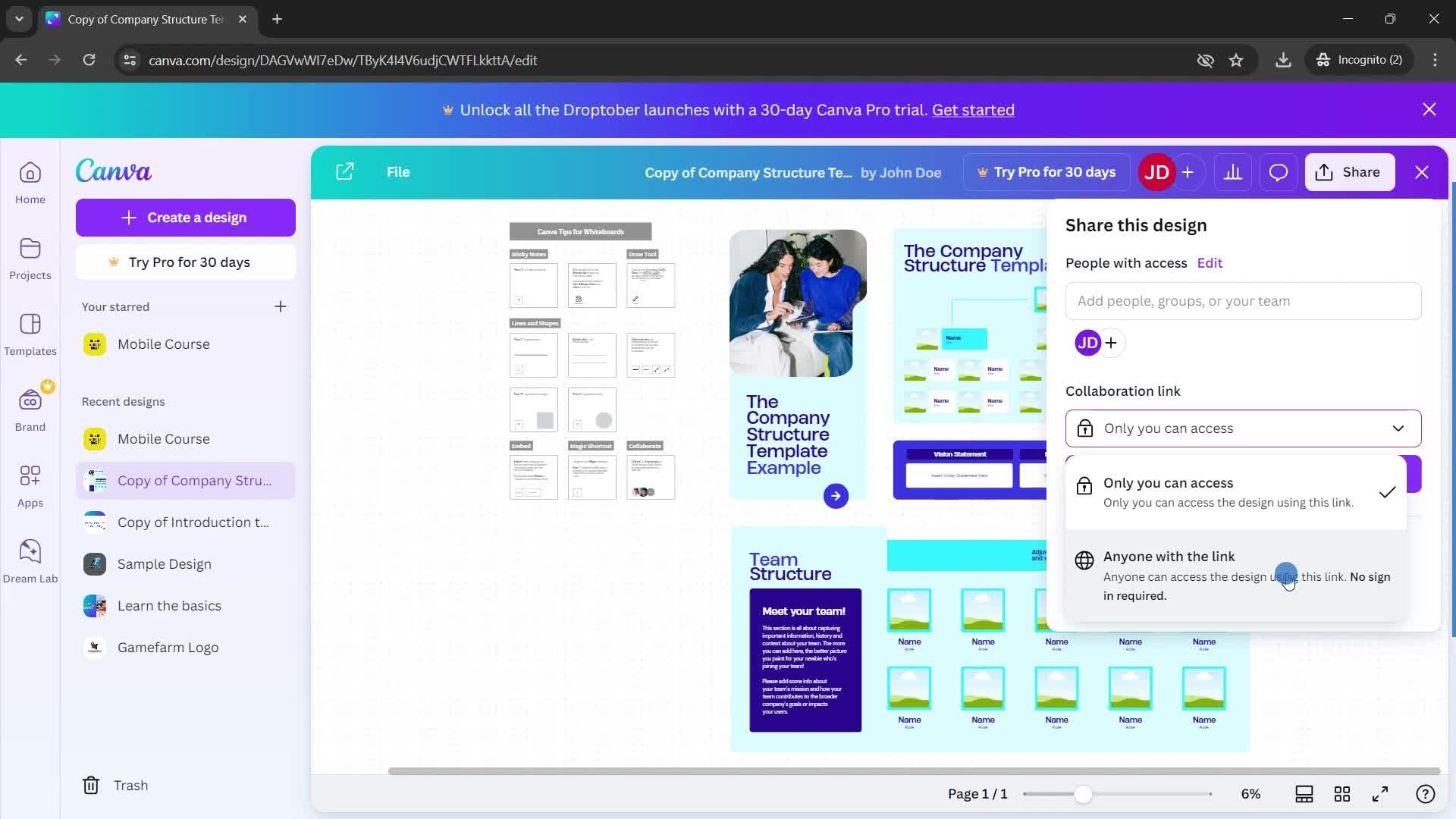Select the Meet your team text box
This screenshot has height=819, width=1456.
[x=805, y=660]
